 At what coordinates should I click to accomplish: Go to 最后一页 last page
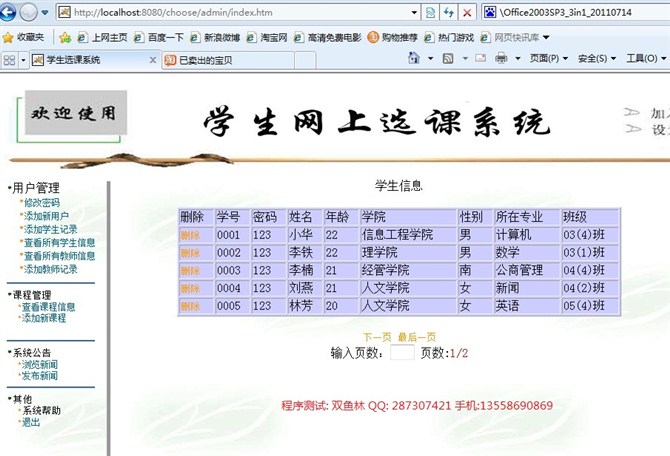(x=417, y=337)
